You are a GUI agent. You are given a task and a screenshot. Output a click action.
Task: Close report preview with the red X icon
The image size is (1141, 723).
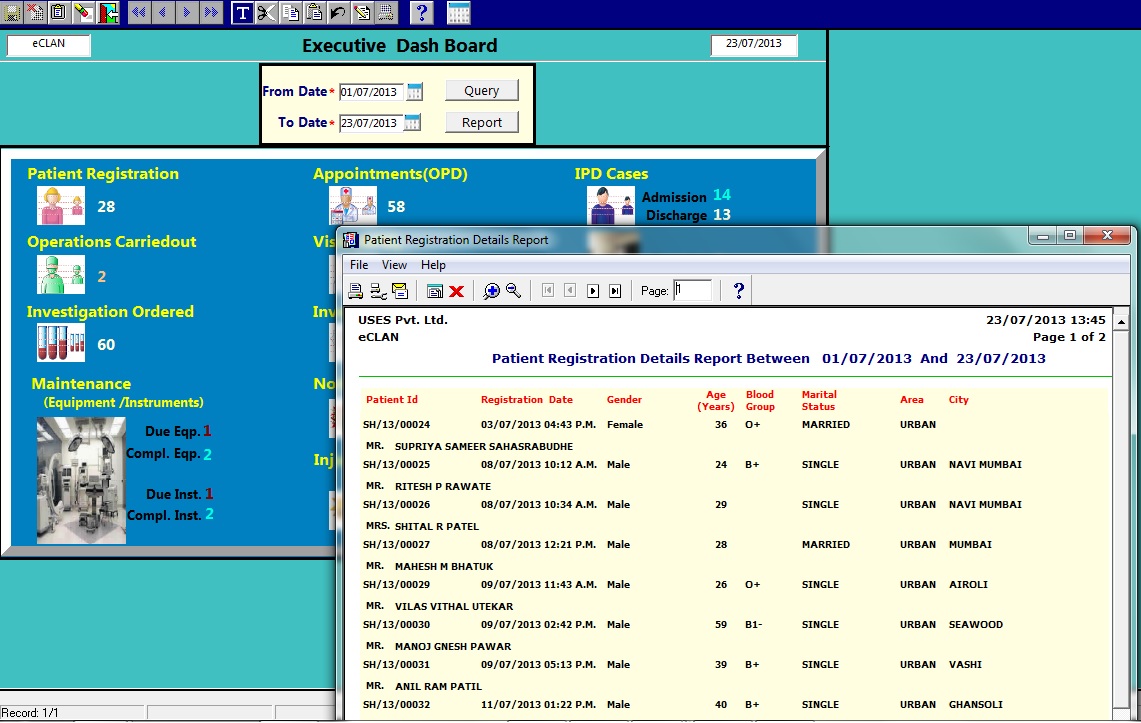coord(456,292)
